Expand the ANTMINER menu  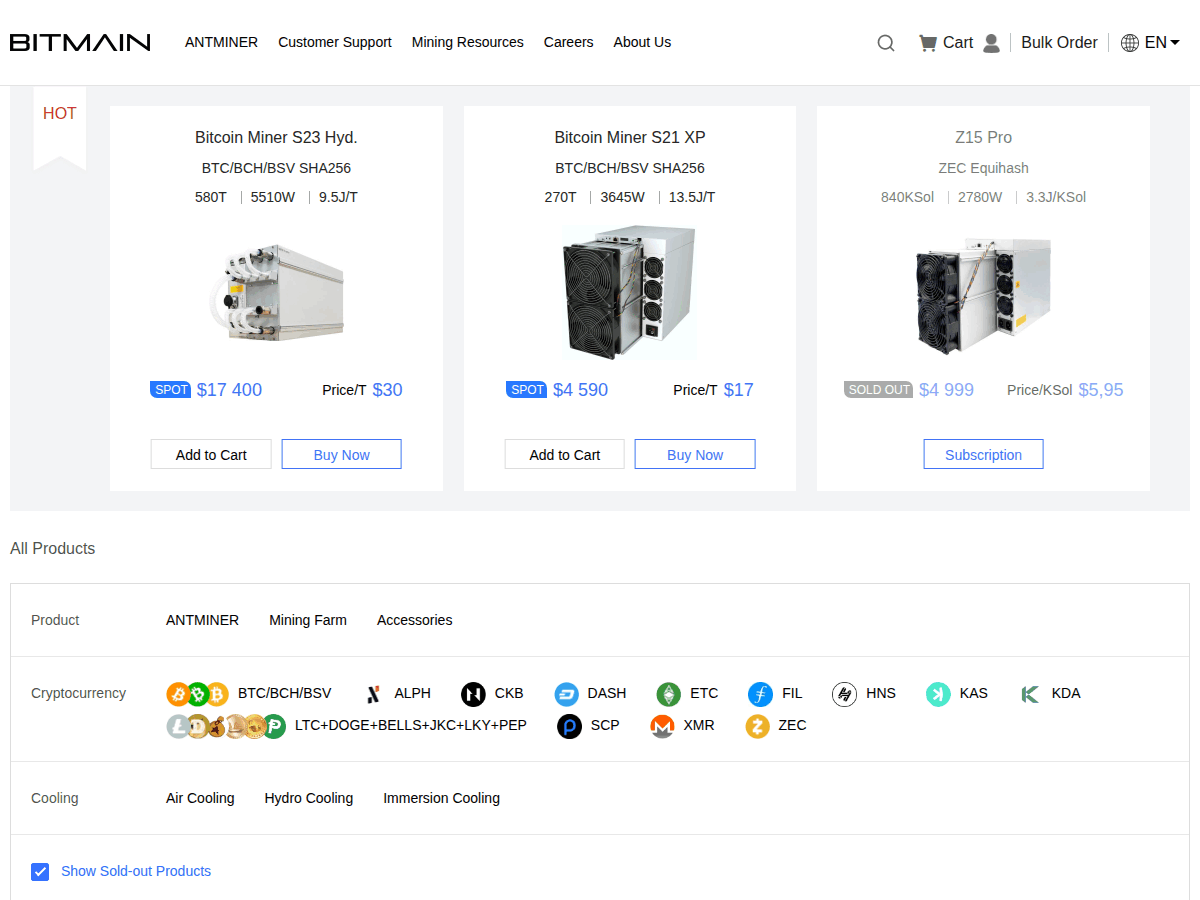click(x=221, y=42)
